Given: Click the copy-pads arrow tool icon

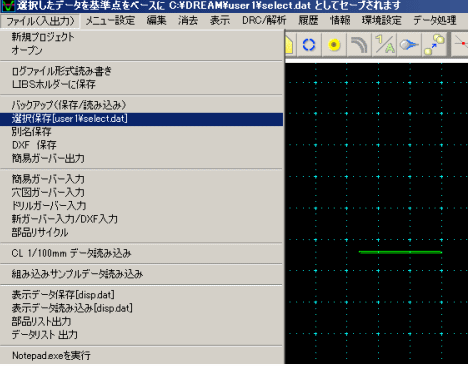Looking at the screenshot, I should 434,45.
